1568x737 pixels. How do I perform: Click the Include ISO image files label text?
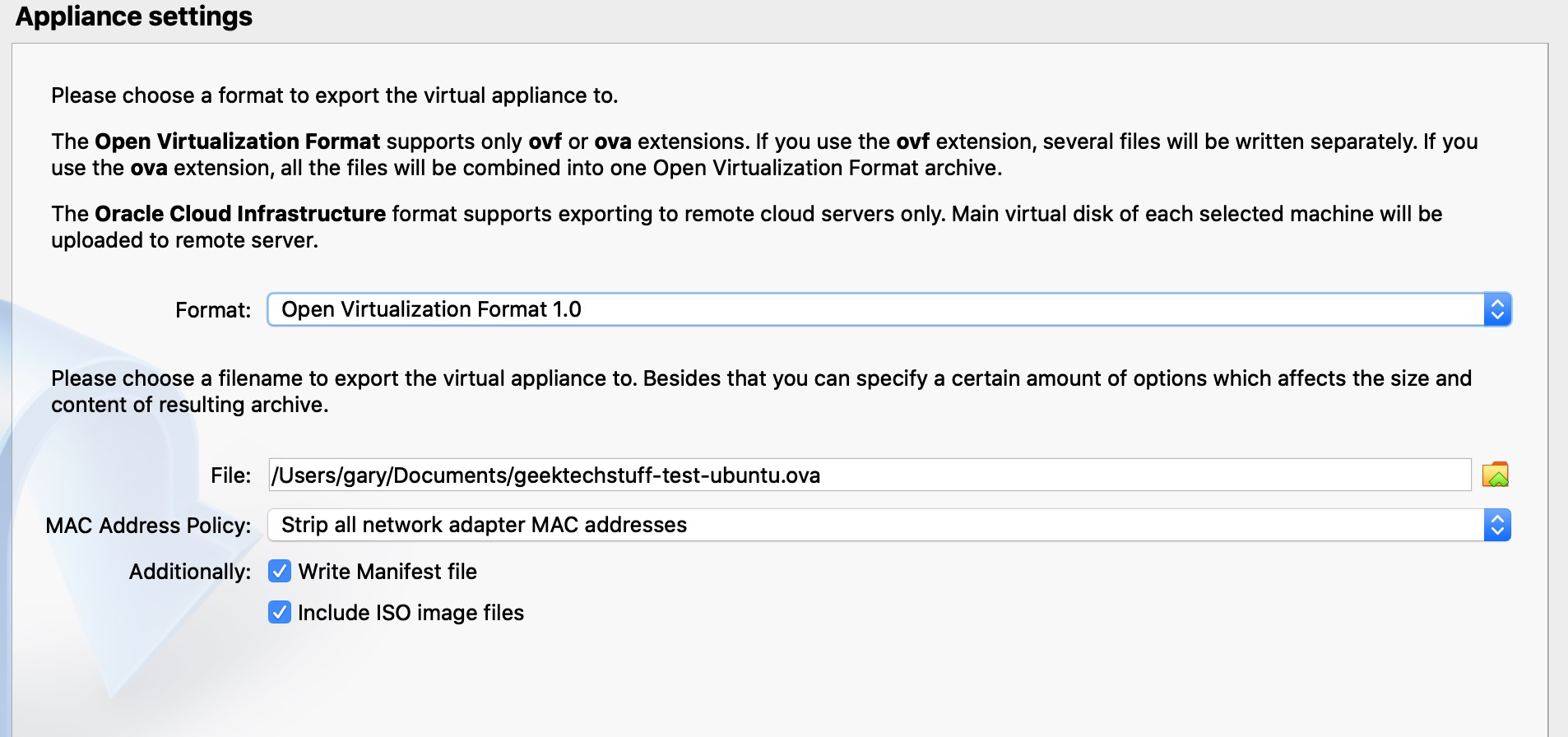[411, 612]
